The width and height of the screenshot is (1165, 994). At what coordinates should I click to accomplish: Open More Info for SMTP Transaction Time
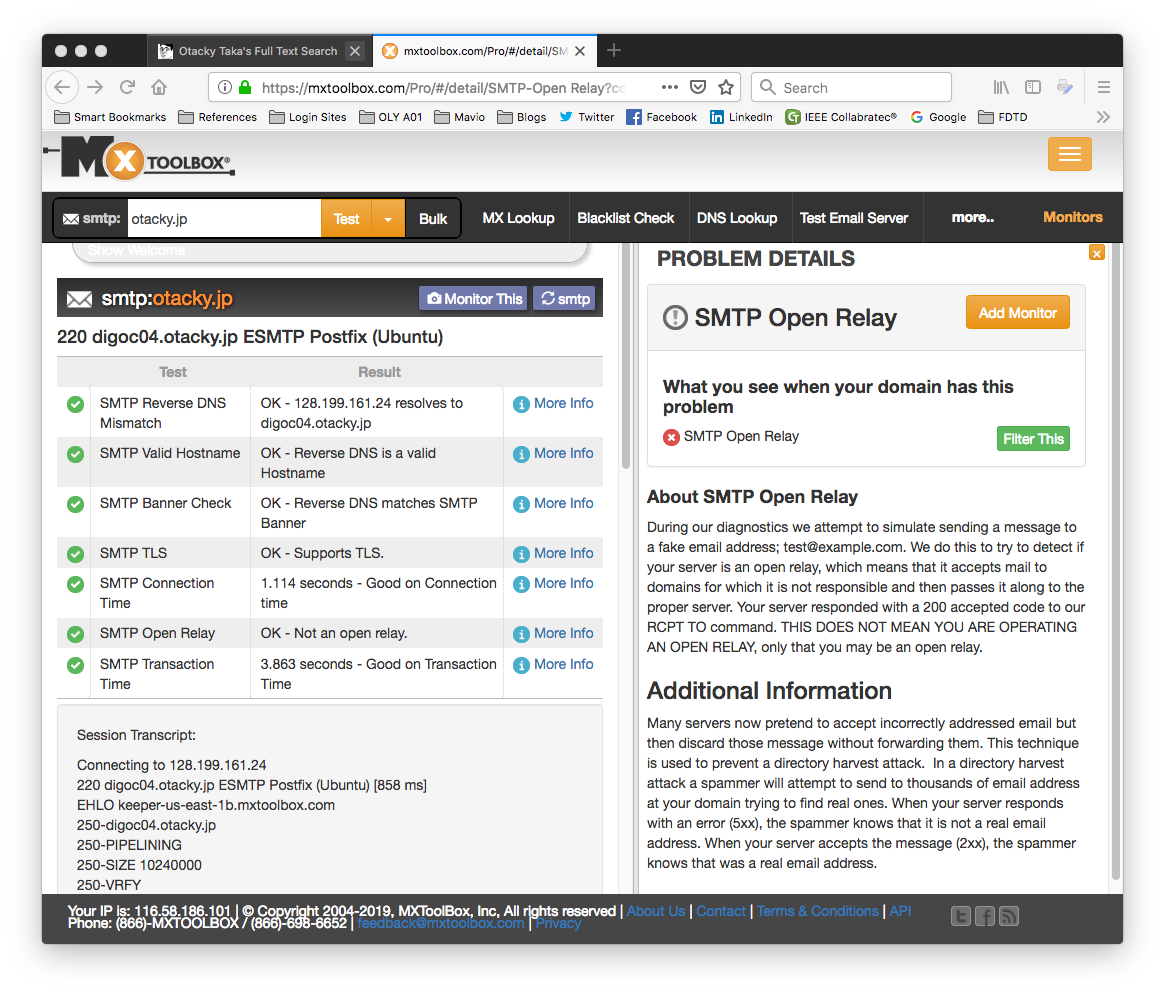click(x=554, y=664)
